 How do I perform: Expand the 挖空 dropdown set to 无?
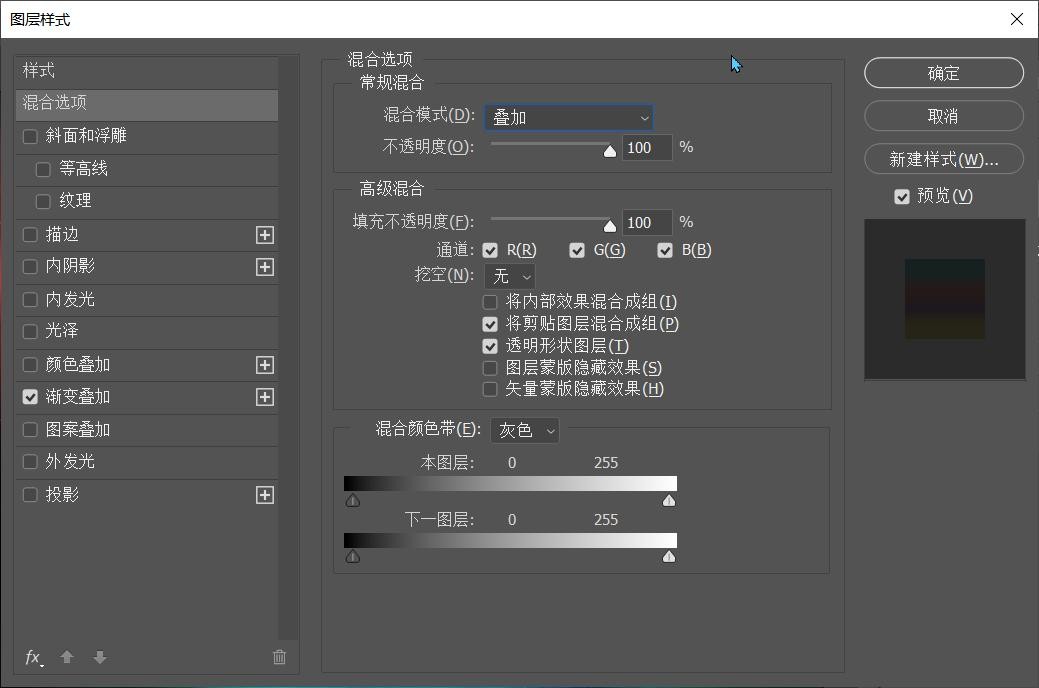[510, 276]
